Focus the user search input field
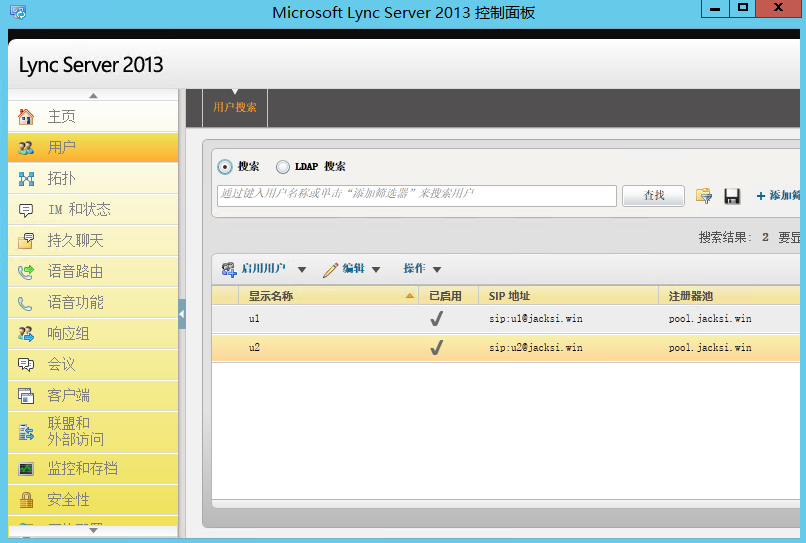 417,196
